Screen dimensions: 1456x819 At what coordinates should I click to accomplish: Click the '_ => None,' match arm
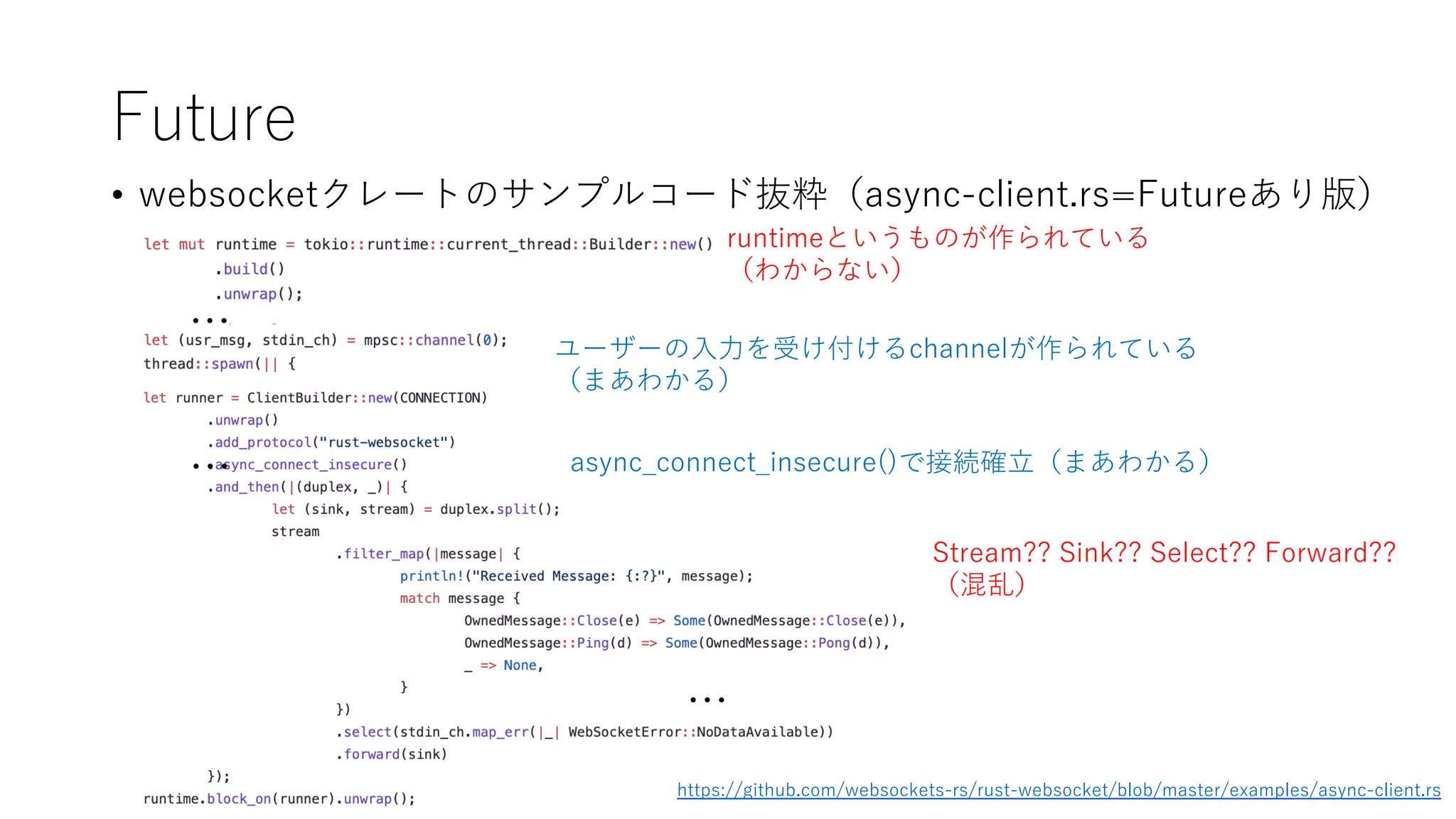[504, 665]
